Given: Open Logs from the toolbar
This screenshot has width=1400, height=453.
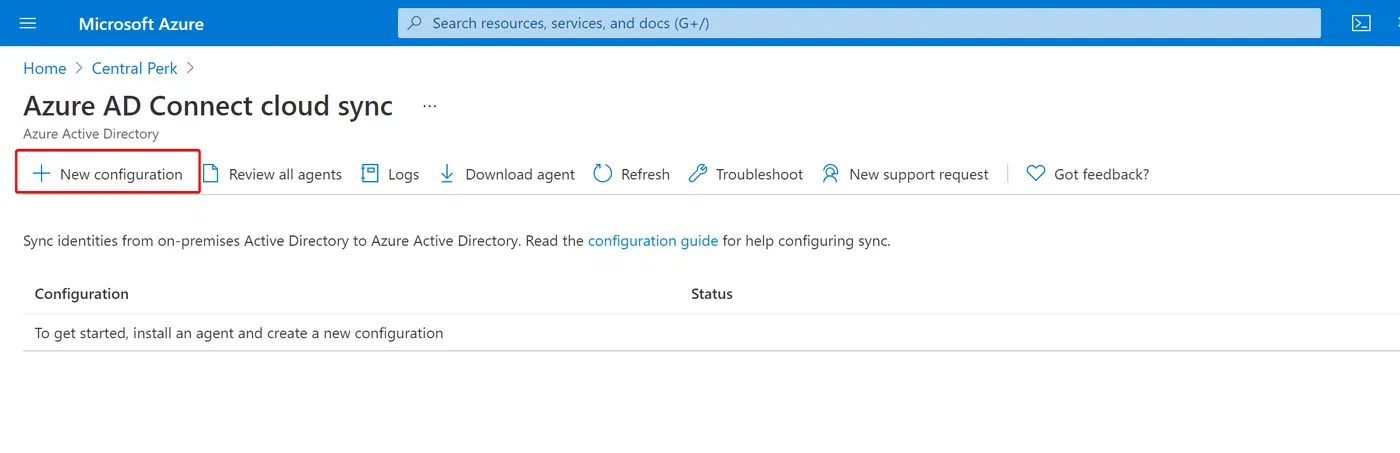Looking at the screenshot, I should coord(390,174).
